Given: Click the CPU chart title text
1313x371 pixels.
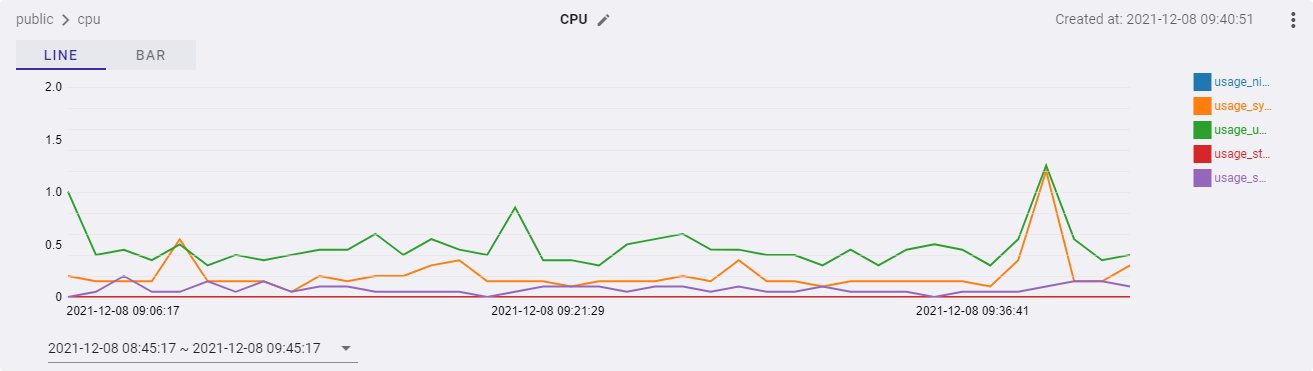Looking at the screenshot, I should tap(573, 20).
